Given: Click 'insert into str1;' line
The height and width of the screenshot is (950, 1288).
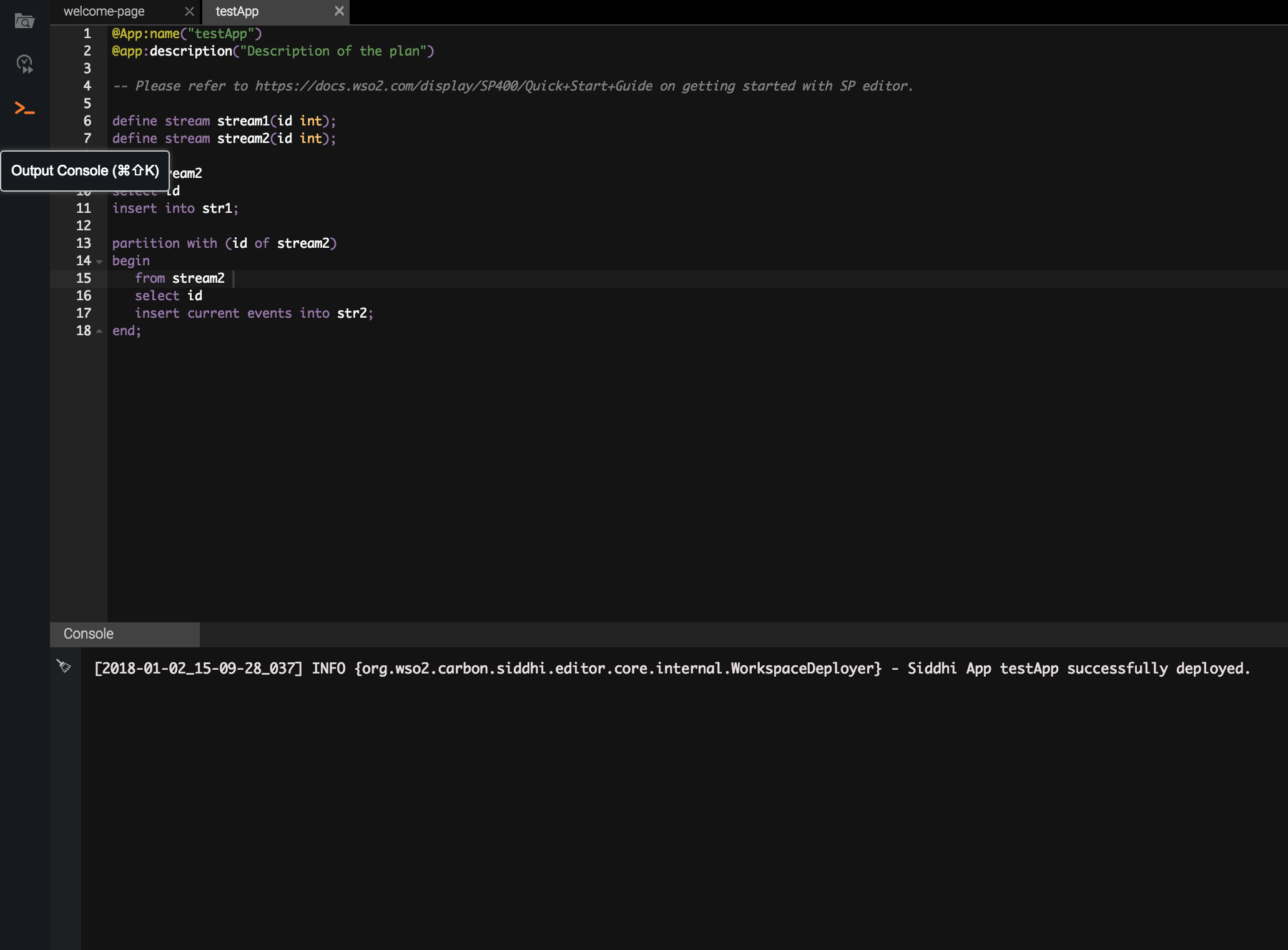Looking at the screenshot, I should (175, 208).
